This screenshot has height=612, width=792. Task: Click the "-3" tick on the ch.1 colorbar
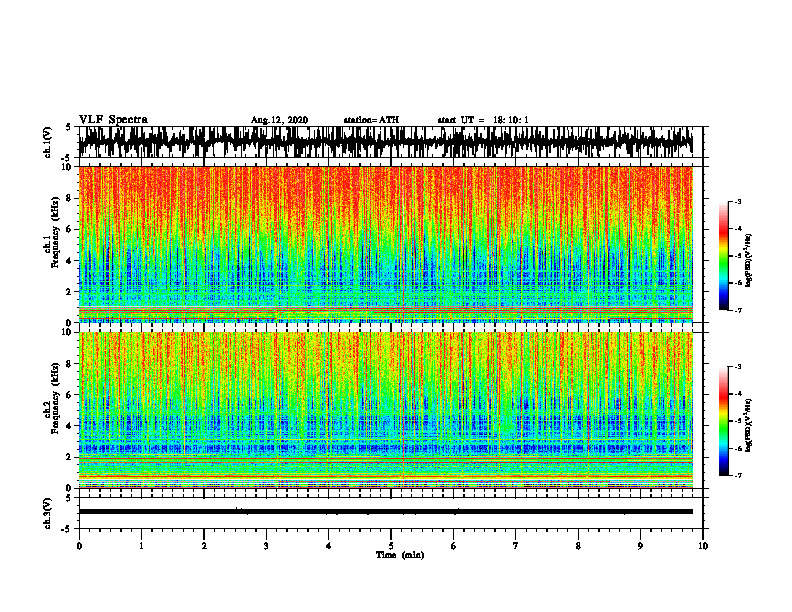pyautogui.click(x=738, y=201)
